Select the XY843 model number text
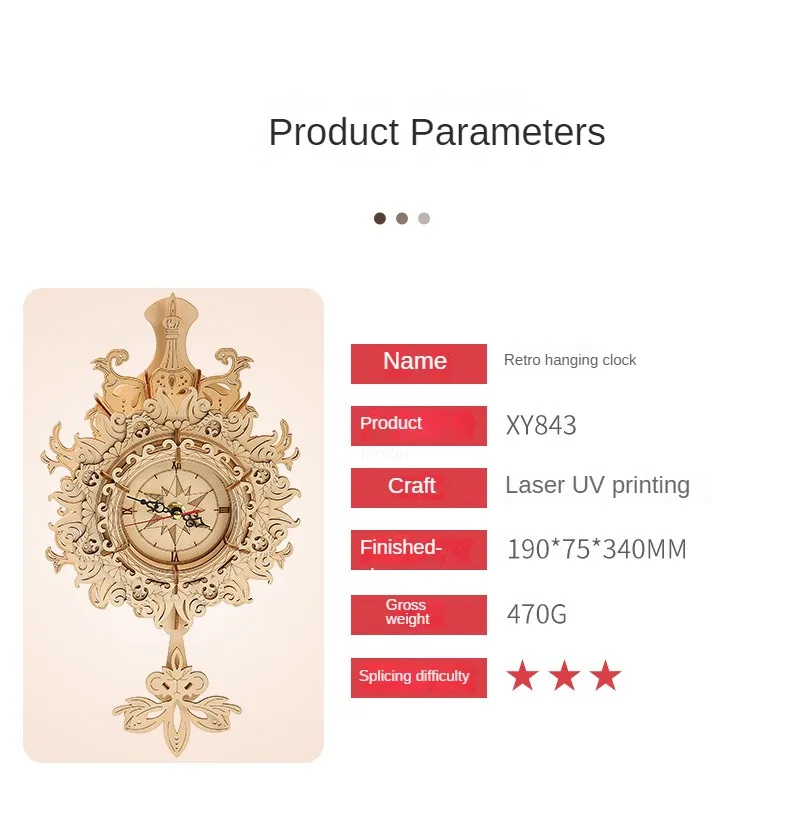This screenshot has height=818, width=800. [x=541, y=425]
